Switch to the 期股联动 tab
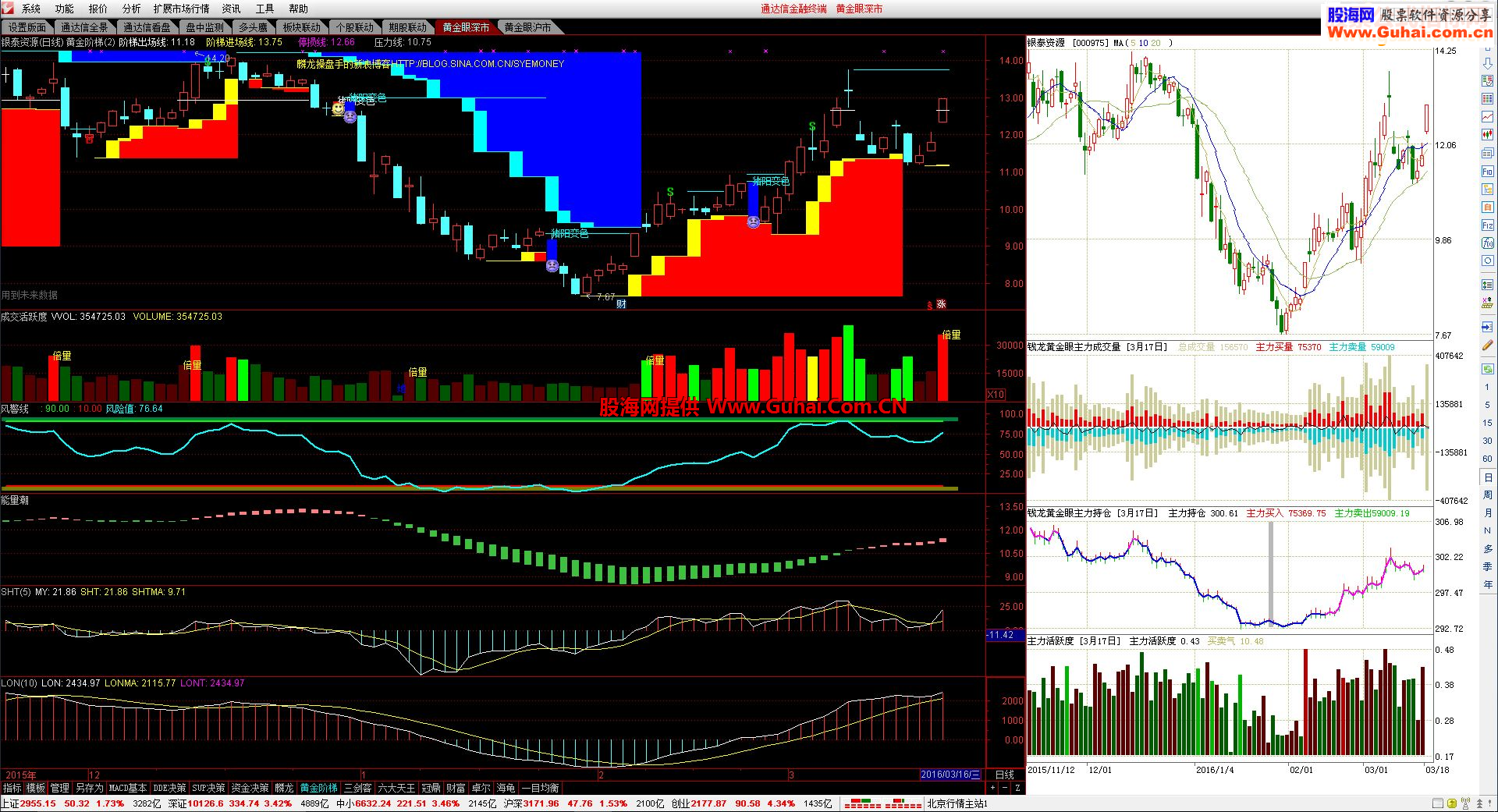 (x=408, y=27)
